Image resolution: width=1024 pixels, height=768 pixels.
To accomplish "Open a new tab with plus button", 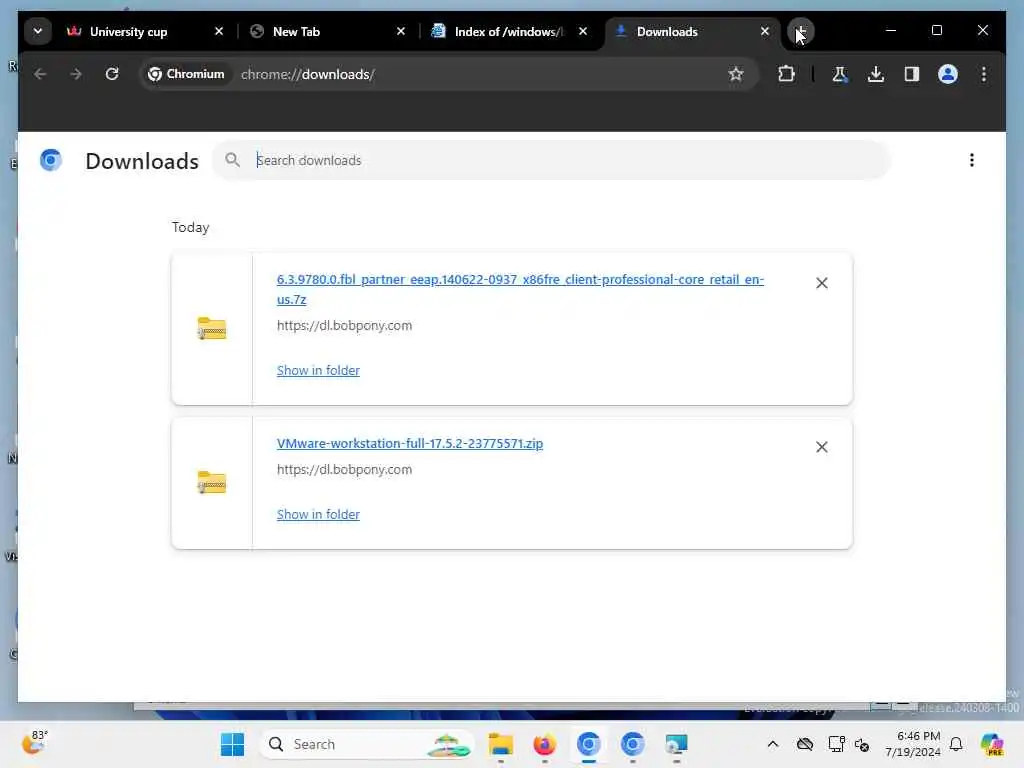I will coord(801,31).
